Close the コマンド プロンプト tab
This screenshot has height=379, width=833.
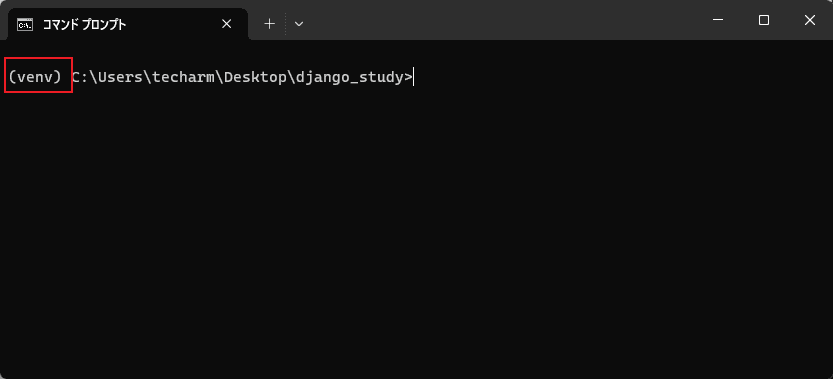pos(226,24)
